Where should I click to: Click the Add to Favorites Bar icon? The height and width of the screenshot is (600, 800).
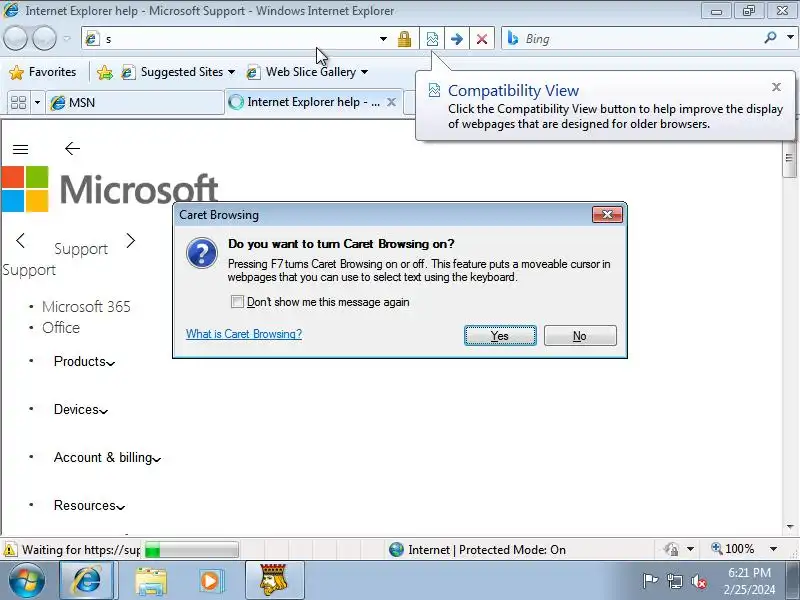[x=105, y=72]
